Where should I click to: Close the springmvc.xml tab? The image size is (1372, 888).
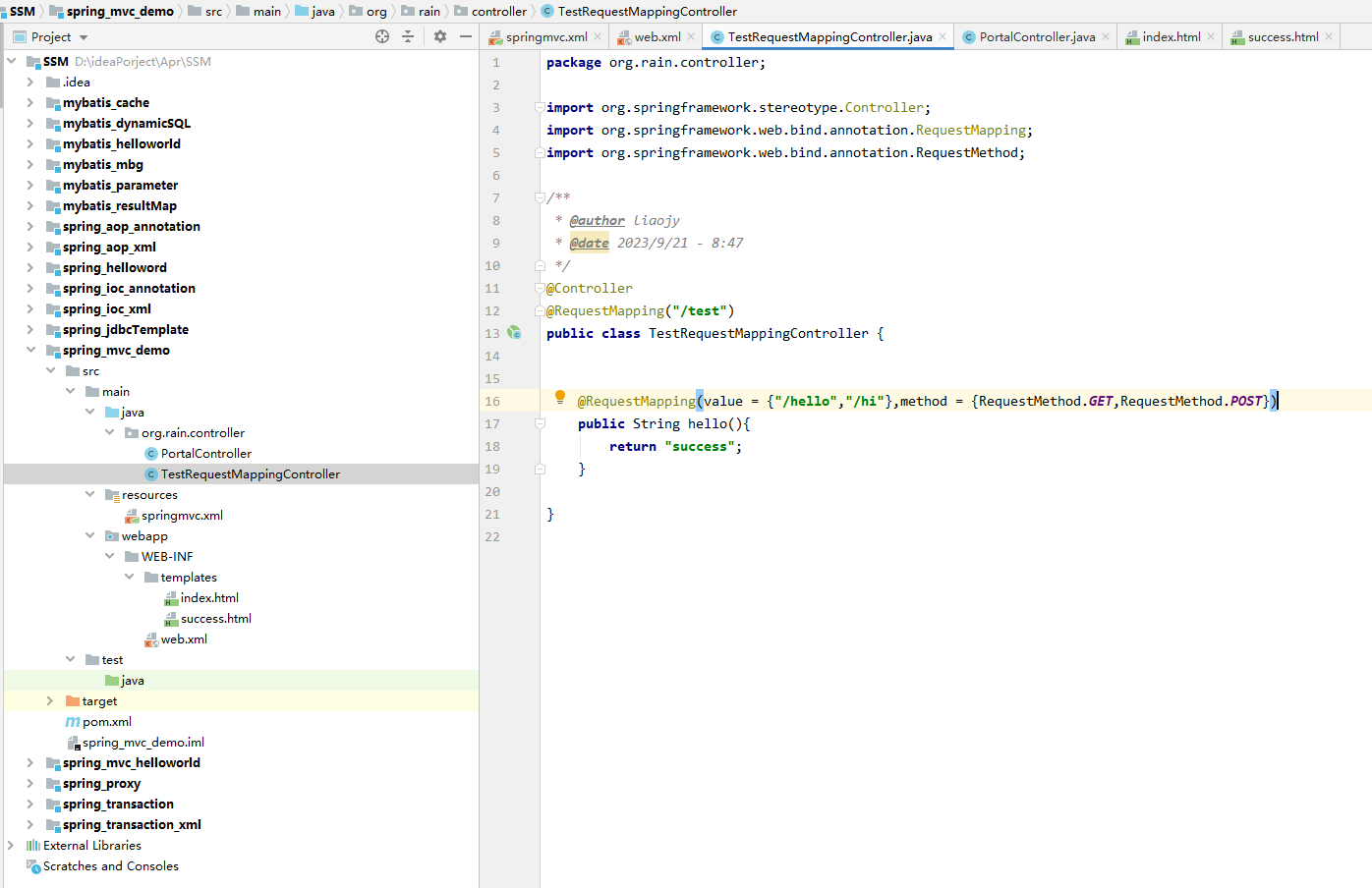598,36
